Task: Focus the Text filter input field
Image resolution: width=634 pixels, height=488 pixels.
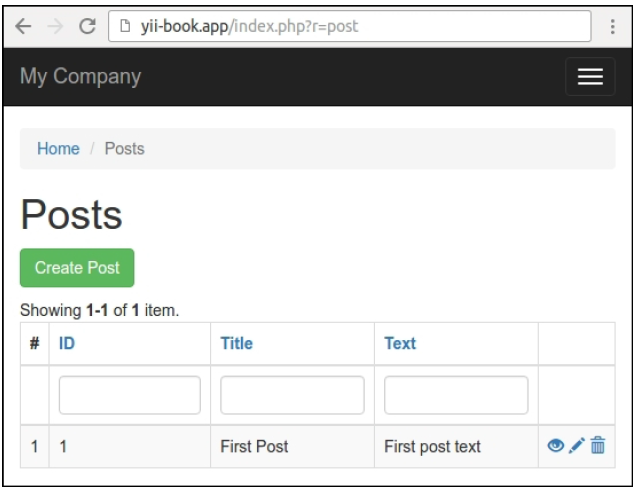Action: point(456,395)
